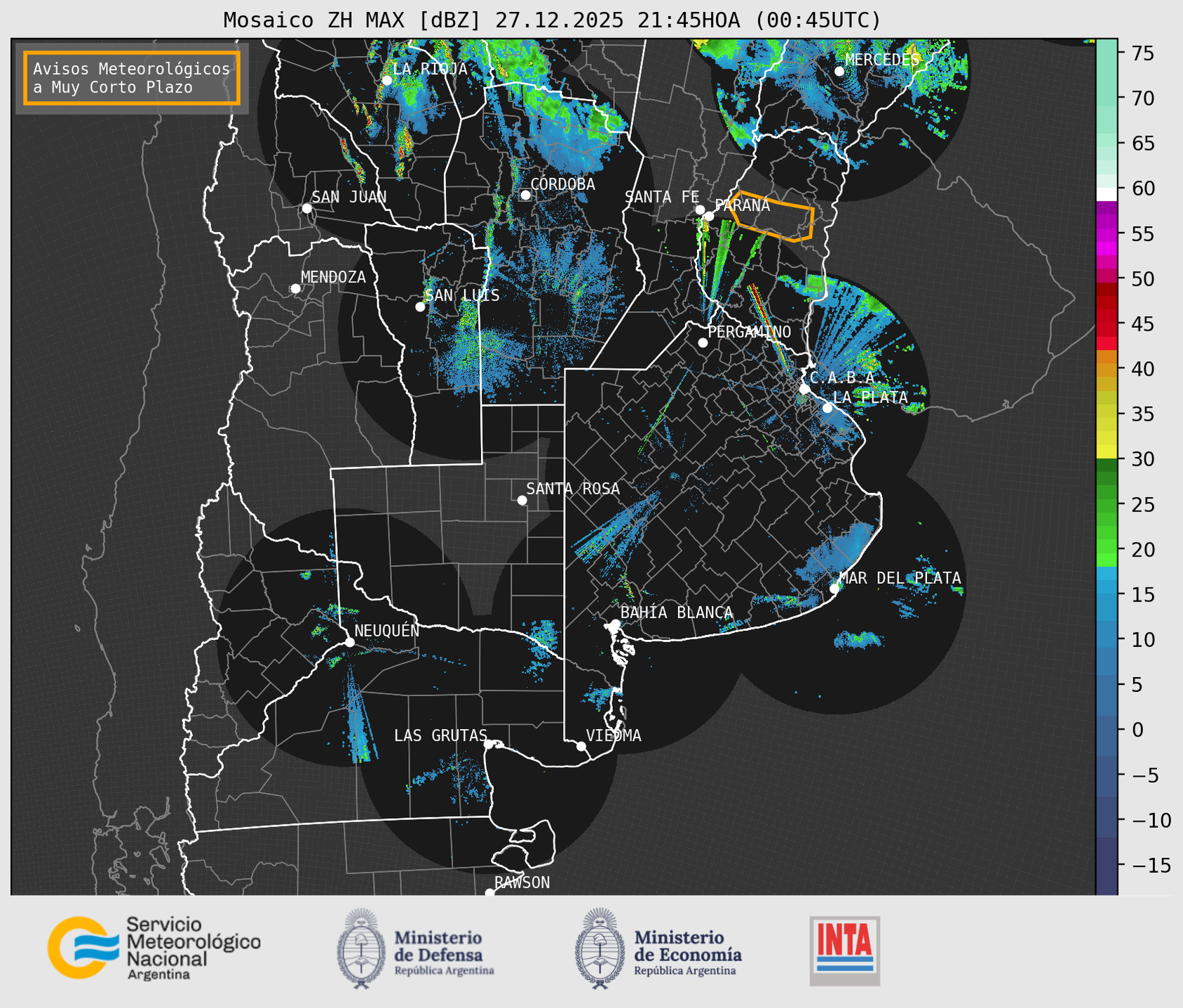This screenshot has width=1183, height=1008.
Task: Click the Las Grutas city marker
Action: pyautogui.click(x=489, y=744)
